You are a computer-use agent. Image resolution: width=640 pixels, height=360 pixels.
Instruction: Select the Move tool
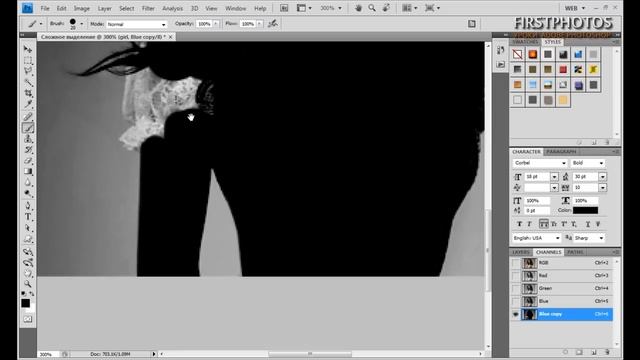(28, 49)
